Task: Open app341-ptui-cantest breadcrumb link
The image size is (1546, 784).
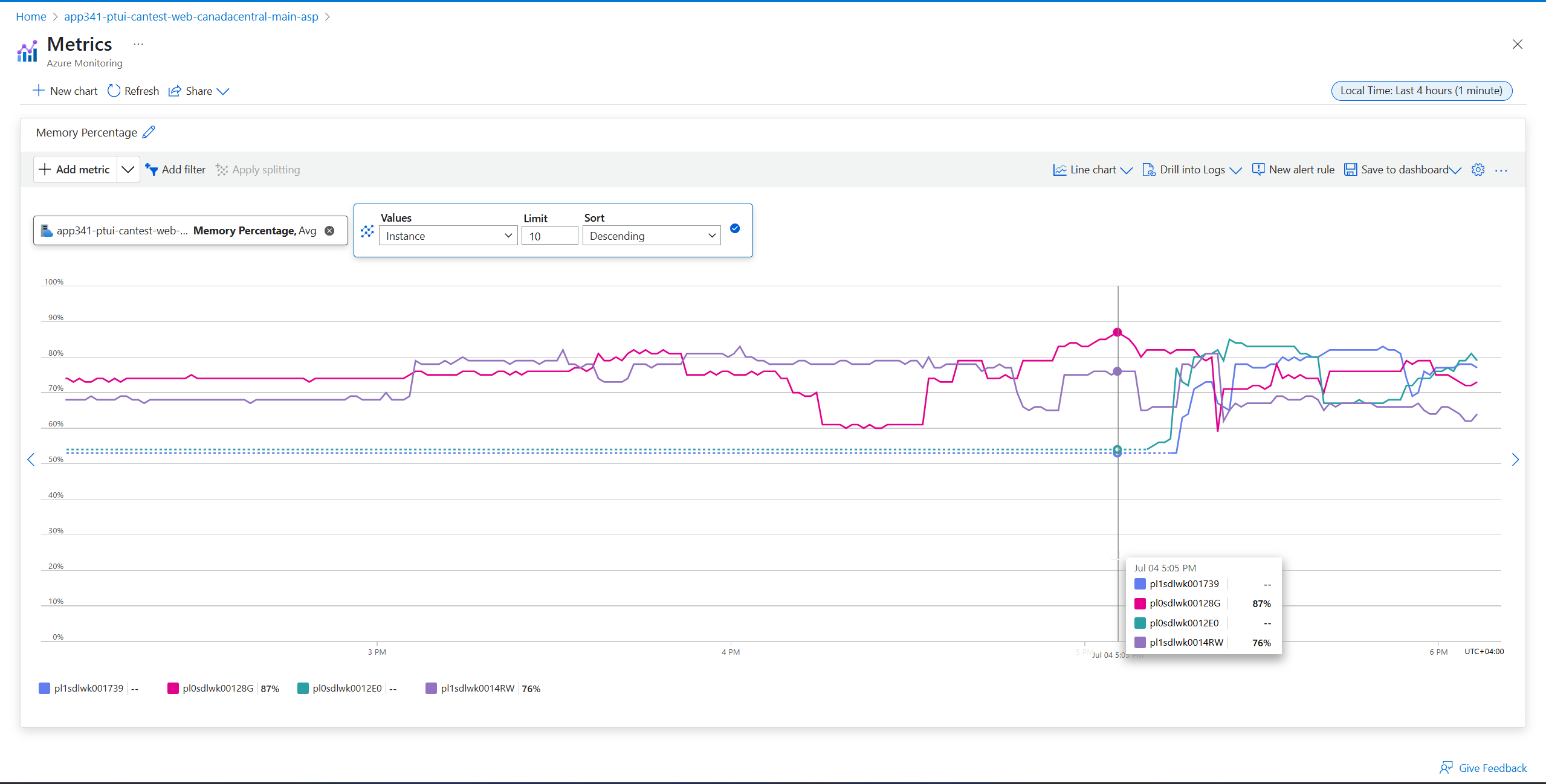Action: point(191,16)
